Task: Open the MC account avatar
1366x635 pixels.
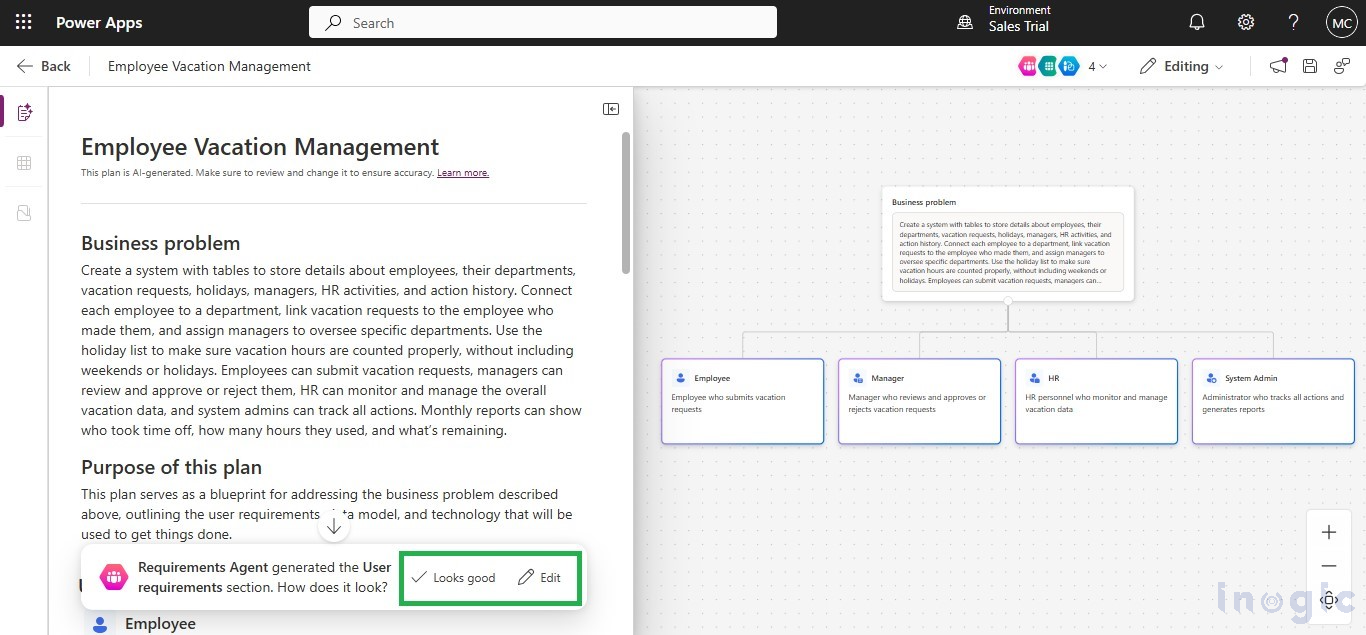Action: pyautogui.click(x=1341, y=22)
